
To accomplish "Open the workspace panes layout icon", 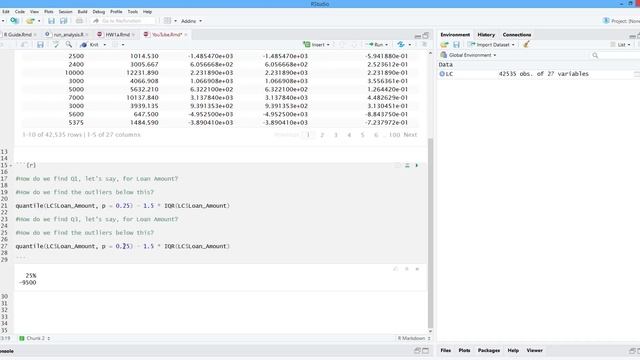I will [x=167, y=21].
